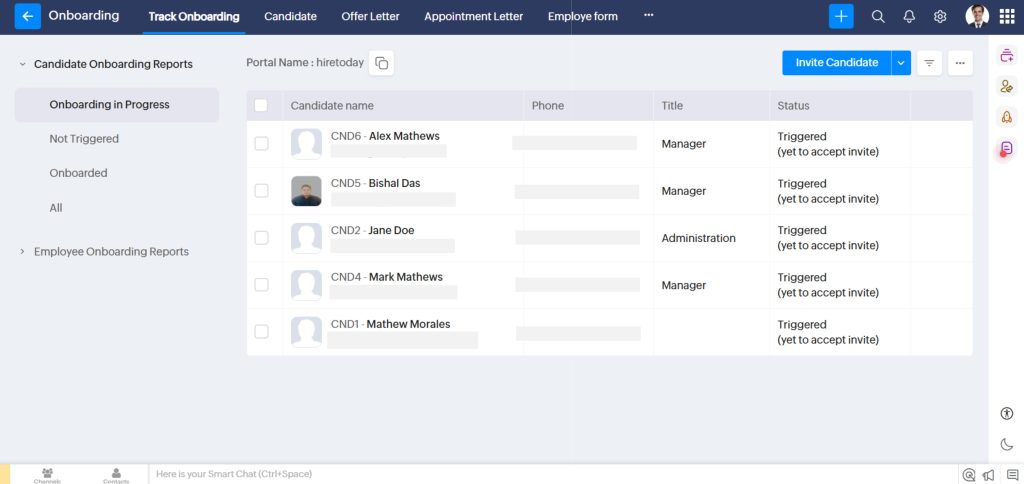
Task: Toggle night mode moon icon
Action: click(x=1006, y=444)
